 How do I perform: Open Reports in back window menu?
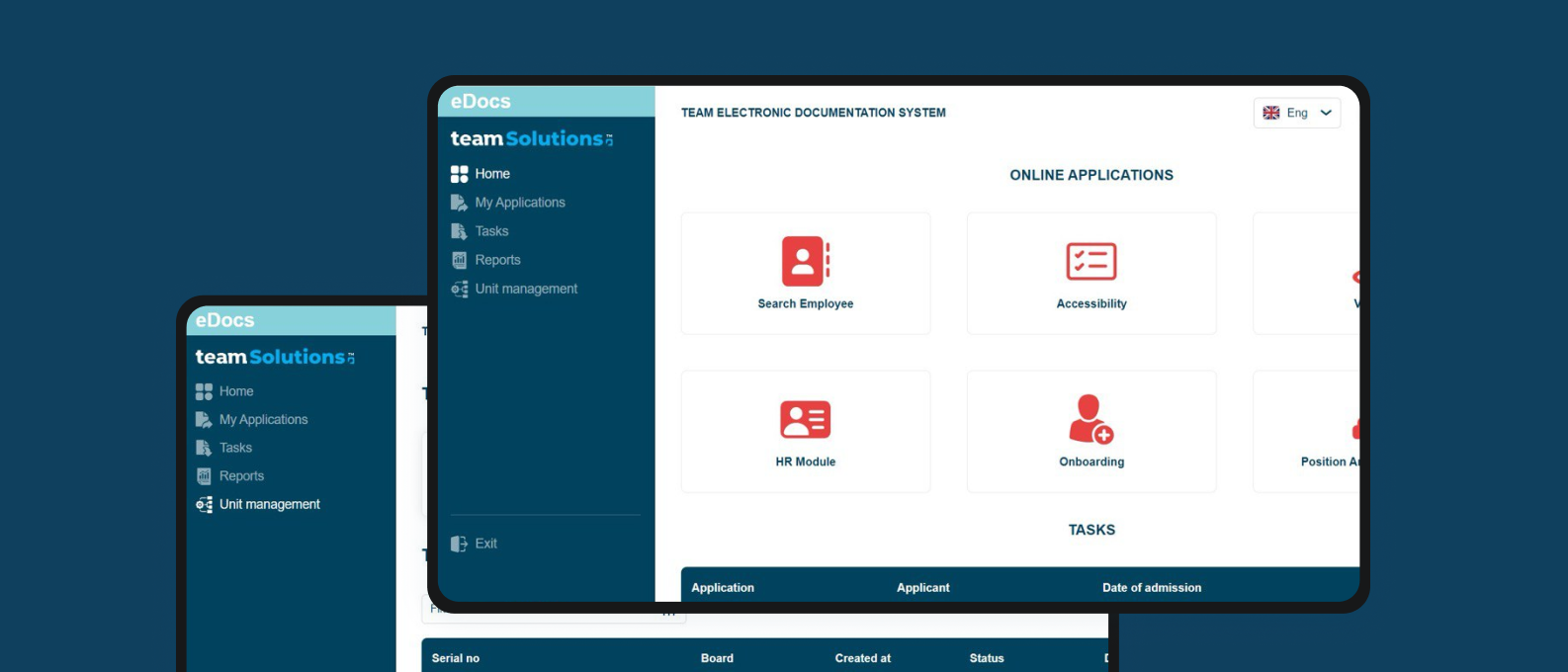pos(241,476)
